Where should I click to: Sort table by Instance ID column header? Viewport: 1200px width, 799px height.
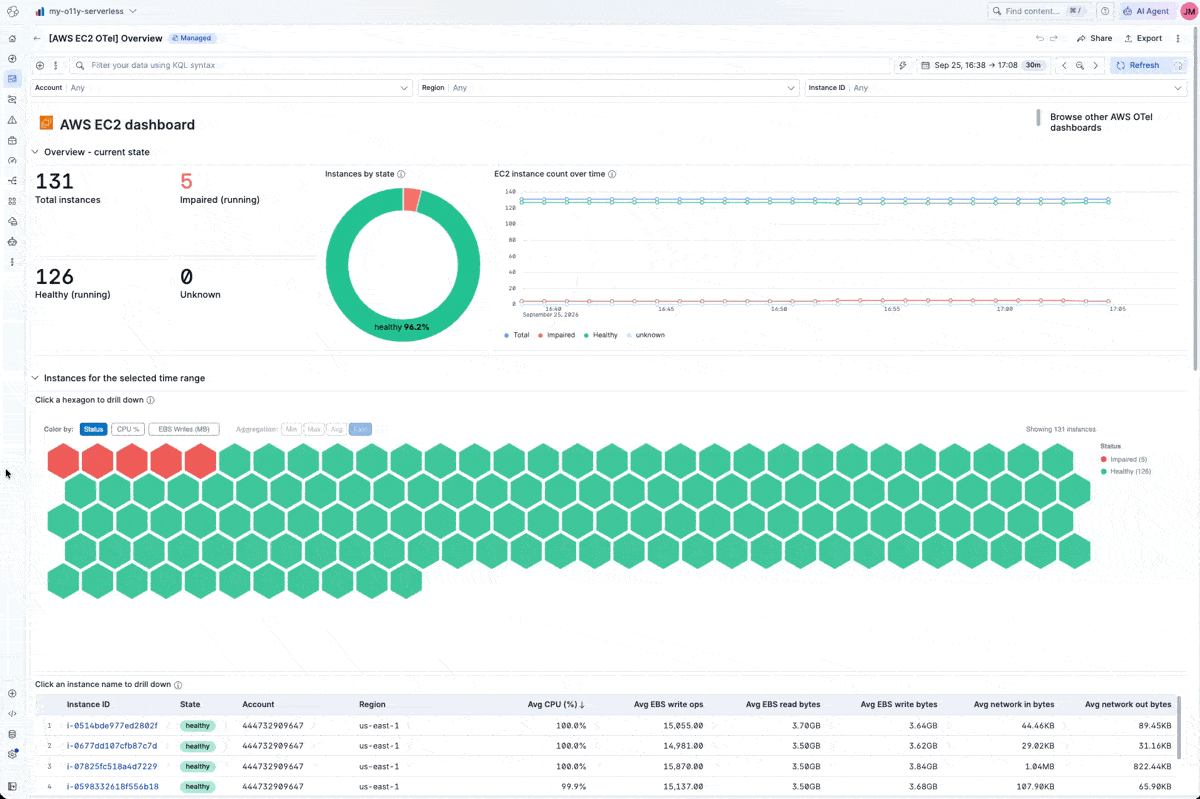pos(88,704)
